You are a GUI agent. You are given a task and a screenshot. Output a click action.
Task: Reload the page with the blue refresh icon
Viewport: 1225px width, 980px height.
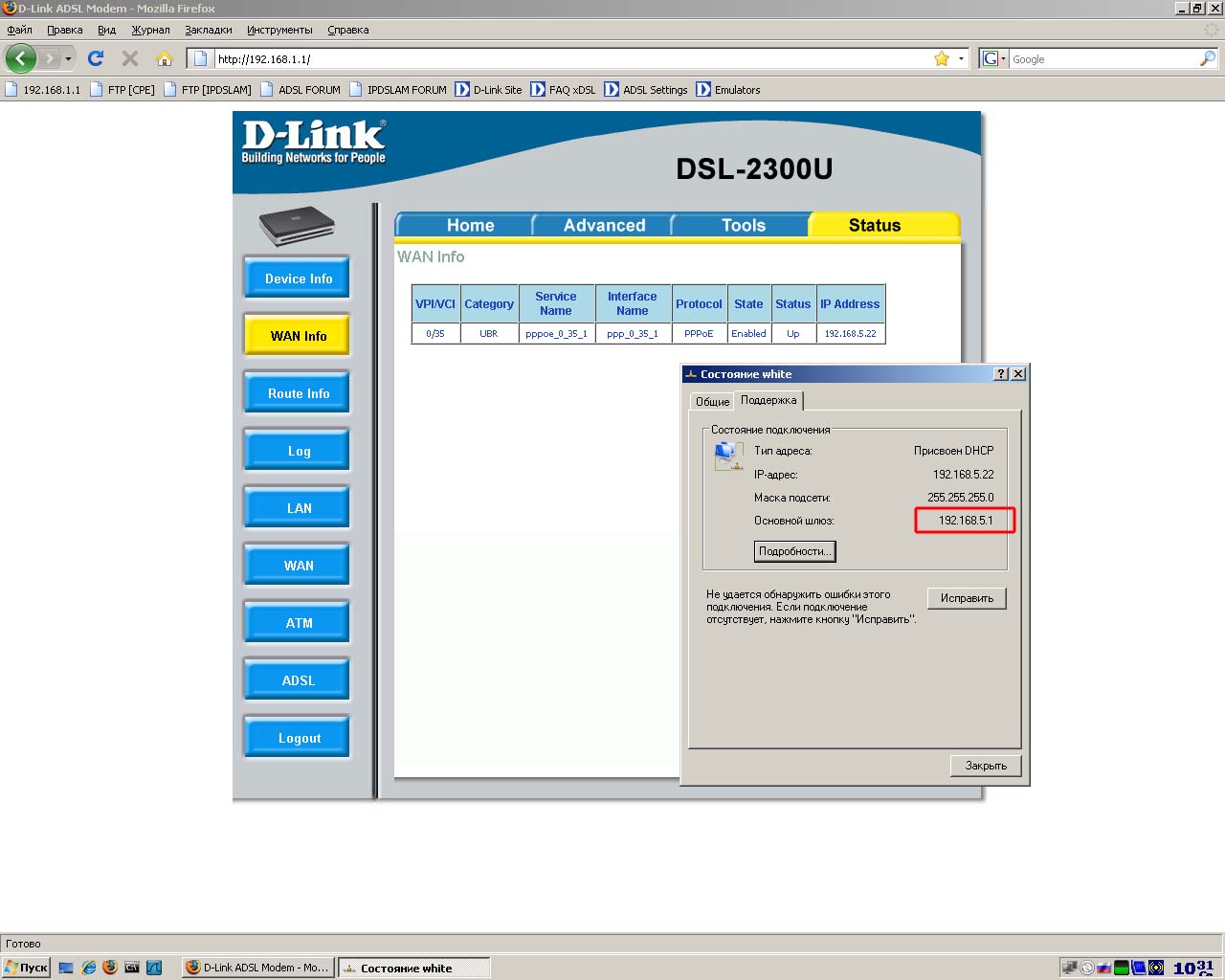pyautogui.click(x=96, y=58)
